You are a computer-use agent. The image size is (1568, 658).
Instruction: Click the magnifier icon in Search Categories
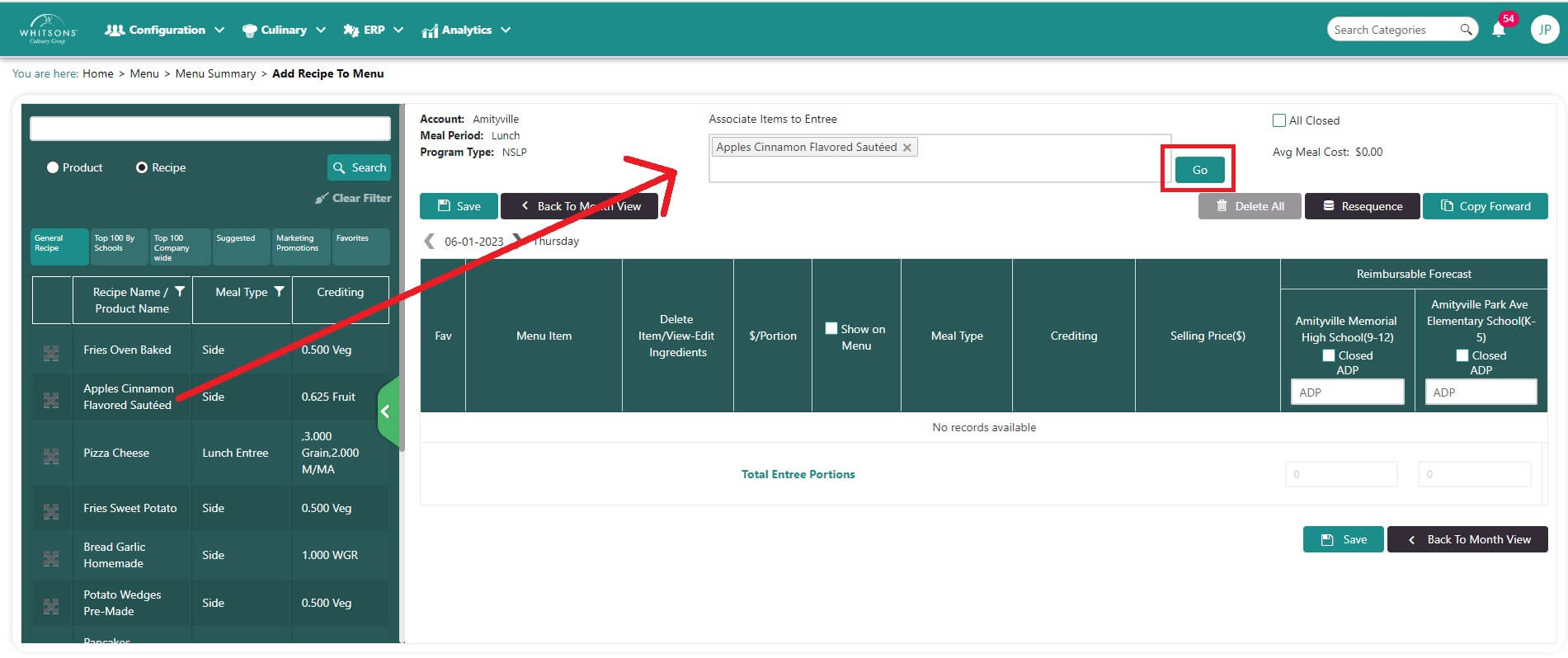(x=1465, y=30)
